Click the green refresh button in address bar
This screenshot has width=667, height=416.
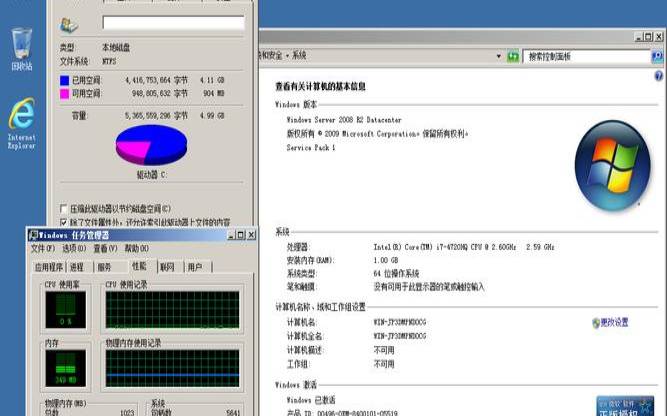point(513,56)
